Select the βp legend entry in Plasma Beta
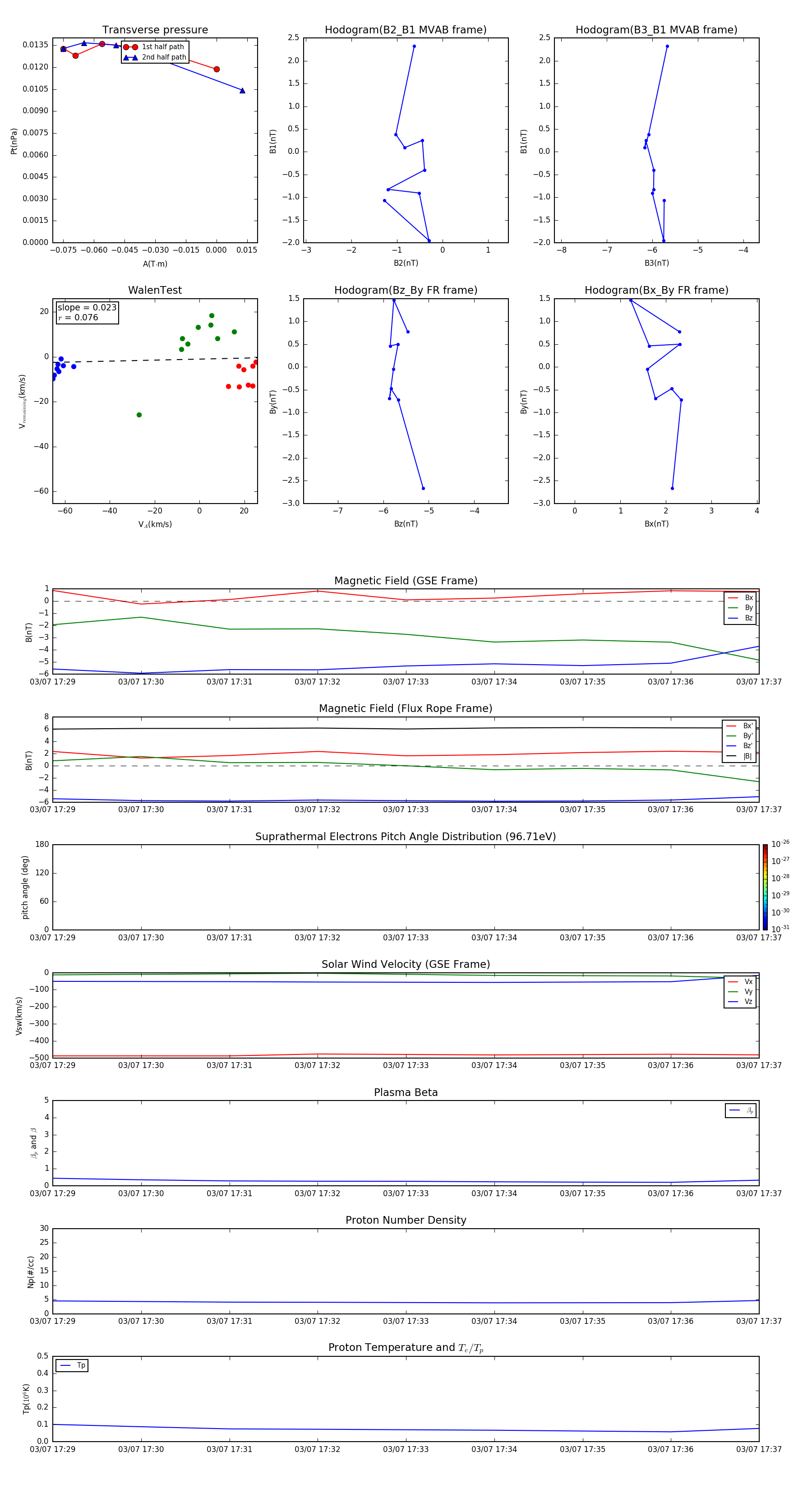Viewport: 812px width, 1489px height. pos(741,1110)
